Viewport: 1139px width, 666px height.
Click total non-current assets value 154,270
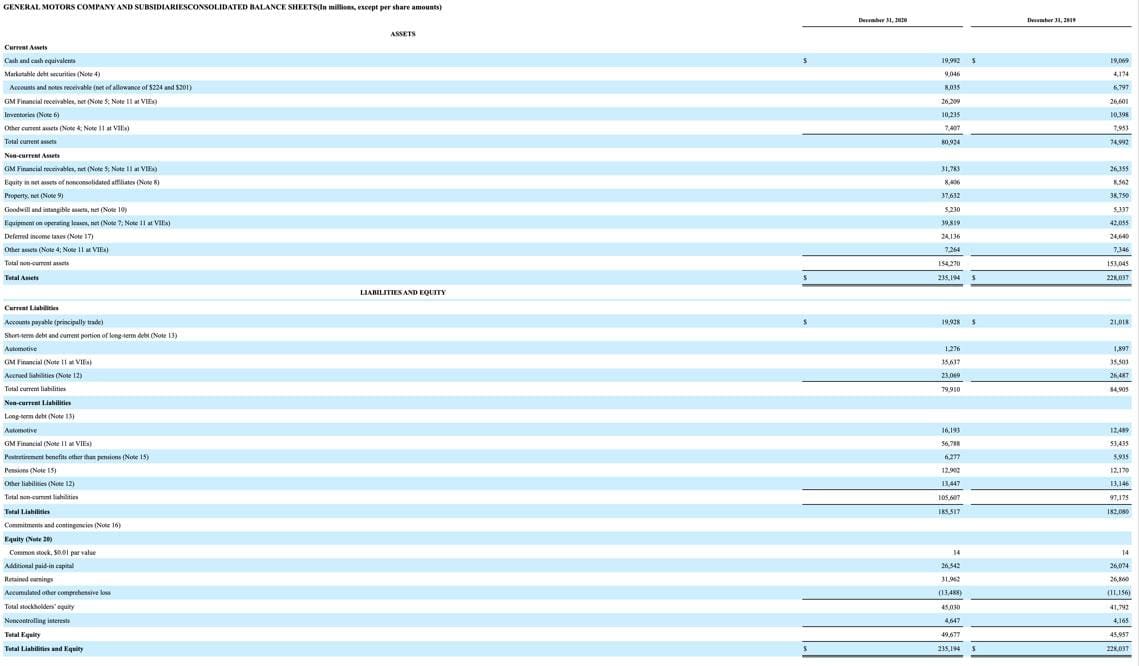point(949,263)
